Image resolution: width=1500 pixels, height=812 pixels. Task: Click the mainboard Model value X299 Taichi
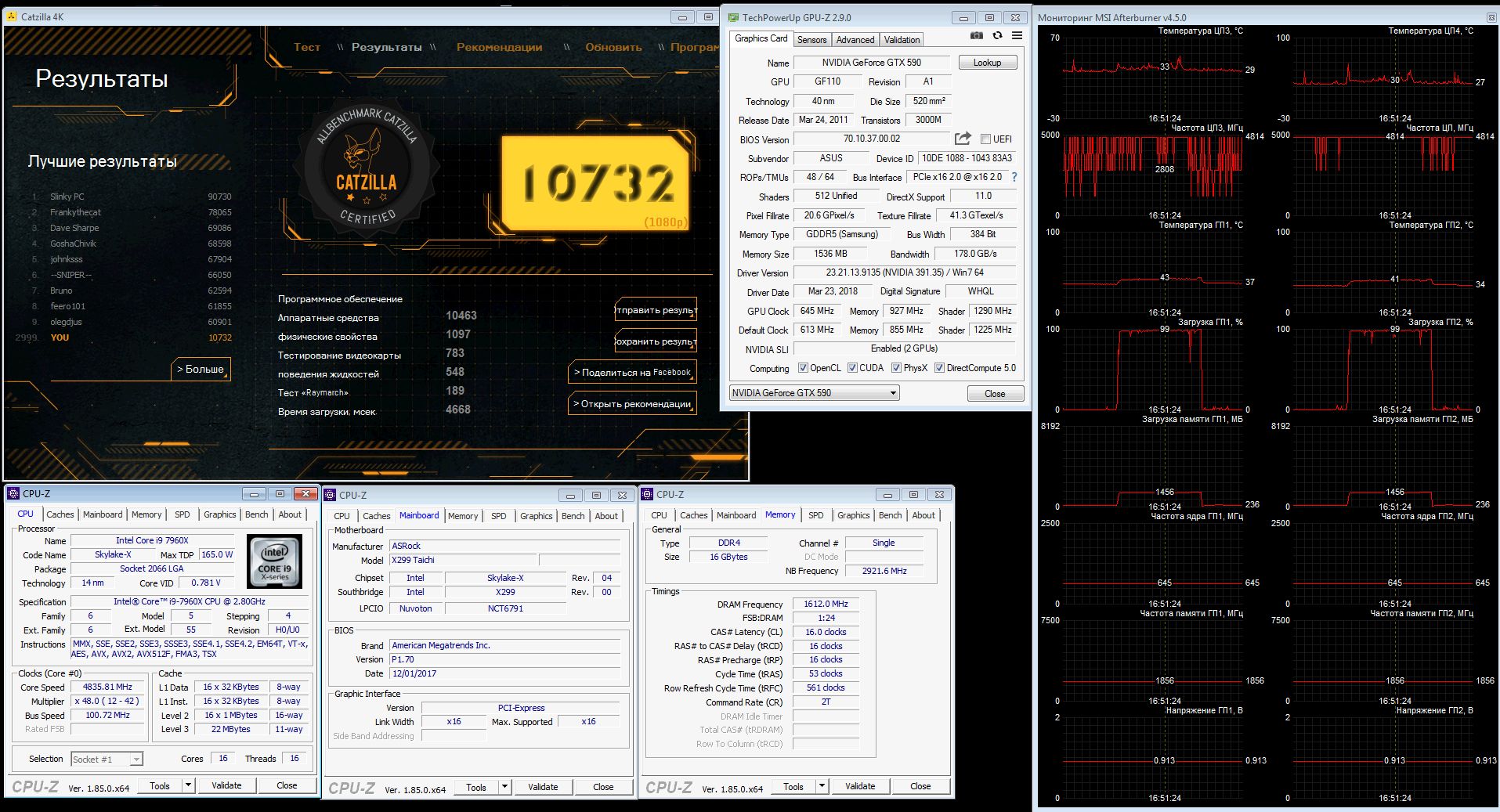coord(463,560)
